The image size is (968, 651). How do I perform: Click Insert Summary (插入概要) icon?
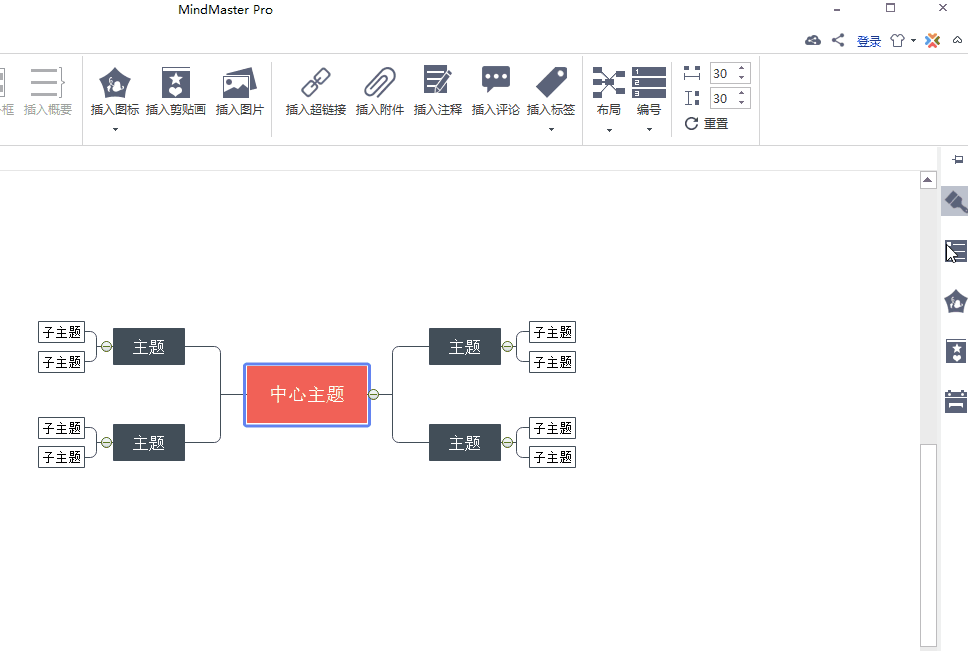(48, 83)
